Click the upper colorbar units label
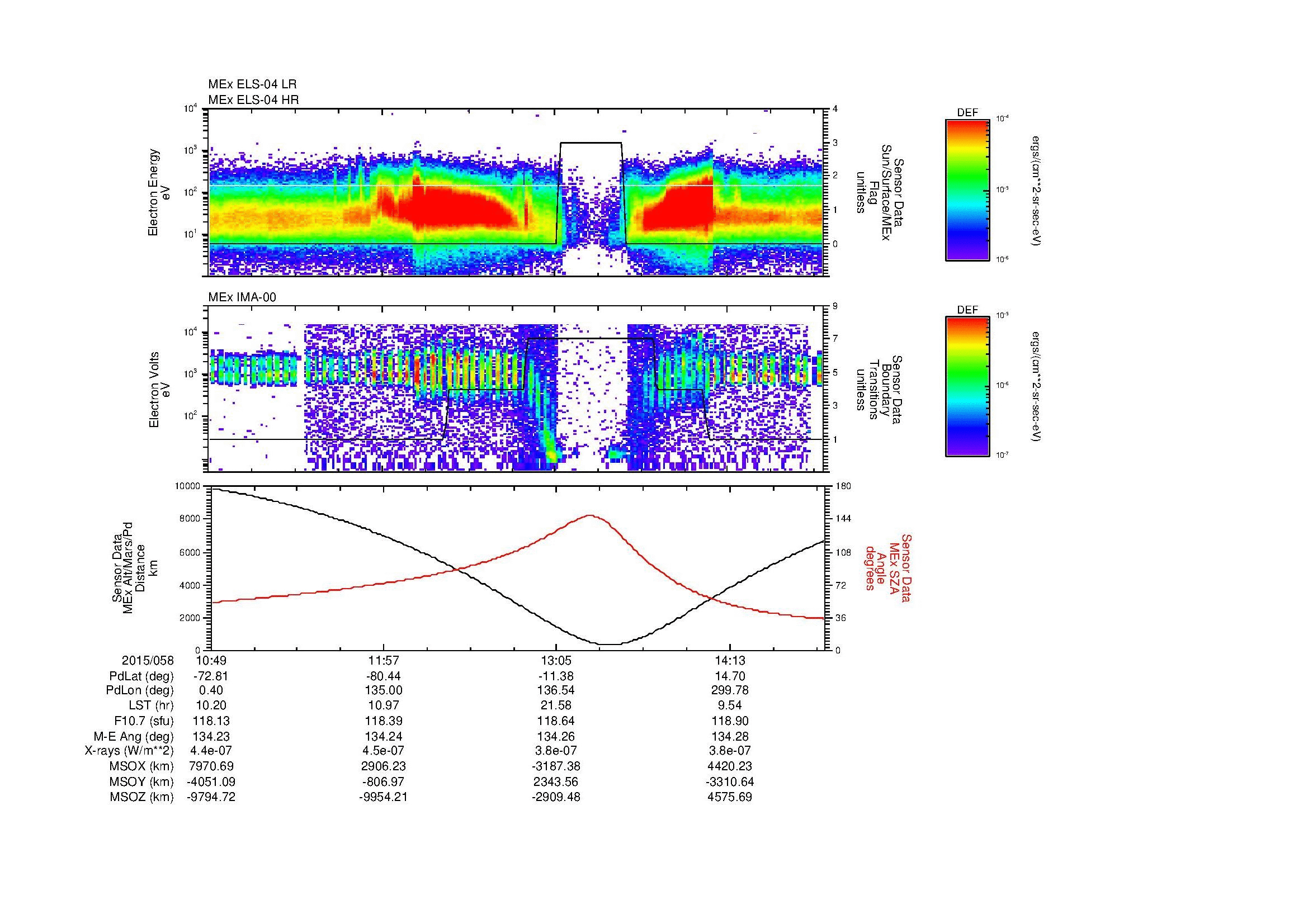This screenshot has width=1308, height=924. tap(1035, 189)
